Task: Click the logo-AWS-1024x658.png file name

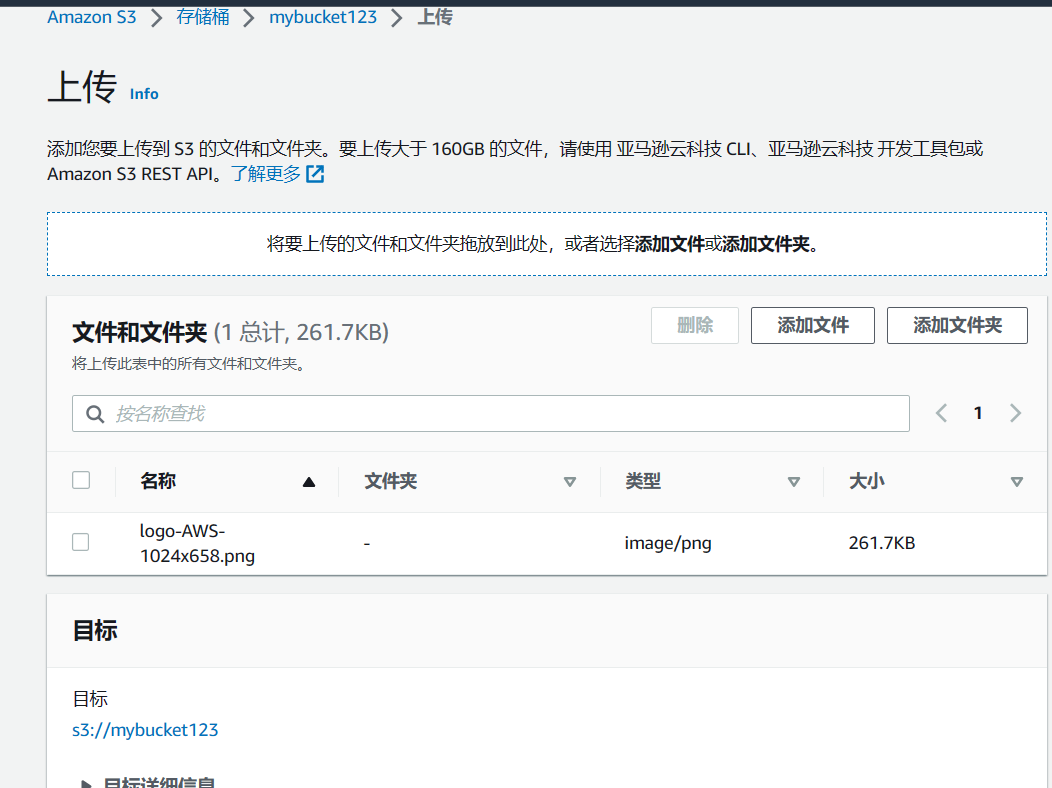Action: tap(197, 543)
